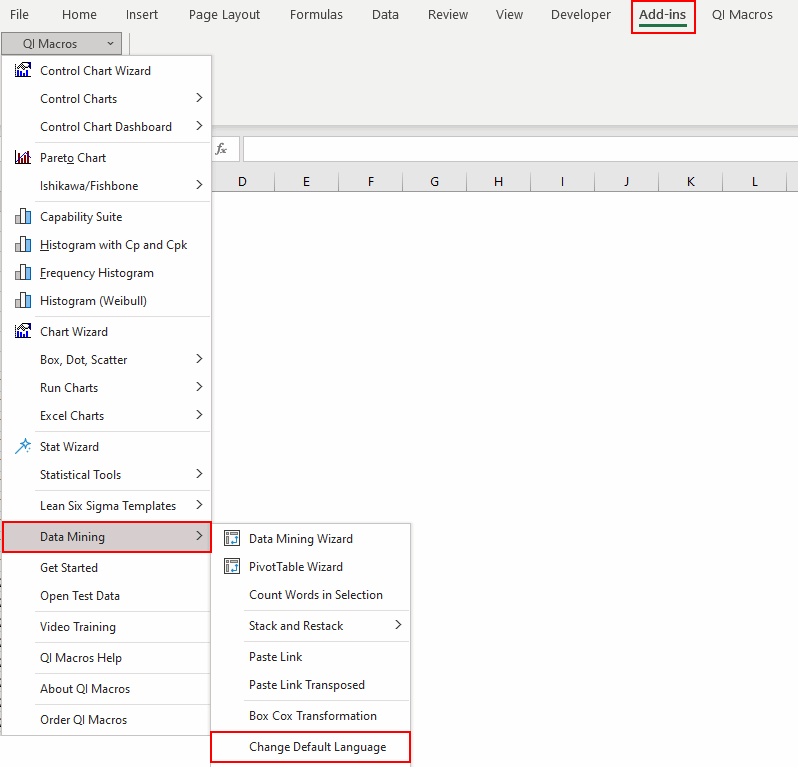
Task: Open Video Training
Action: point(107,627)
